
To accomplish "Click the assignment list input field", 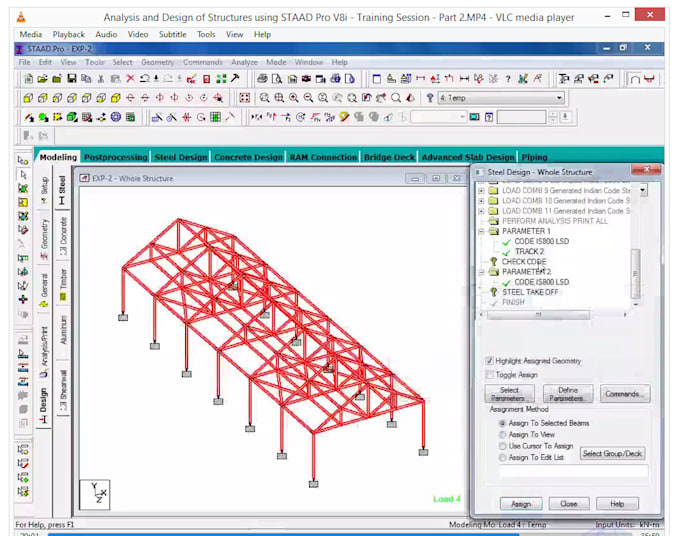I will (x=574, y=472).
